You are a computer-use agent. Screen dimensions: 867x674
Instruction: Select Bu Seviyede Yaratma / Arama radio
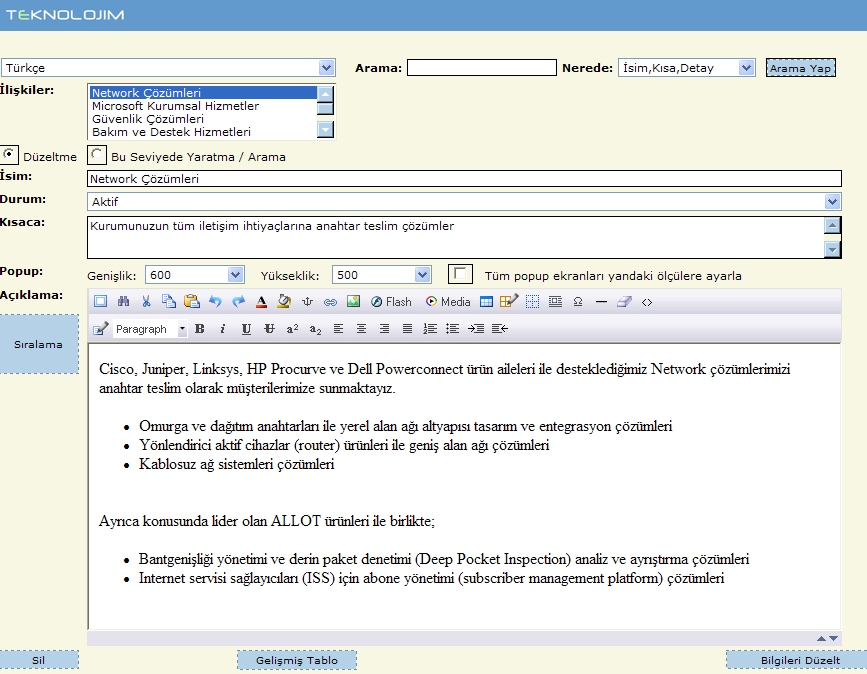(x=97, y=154)
